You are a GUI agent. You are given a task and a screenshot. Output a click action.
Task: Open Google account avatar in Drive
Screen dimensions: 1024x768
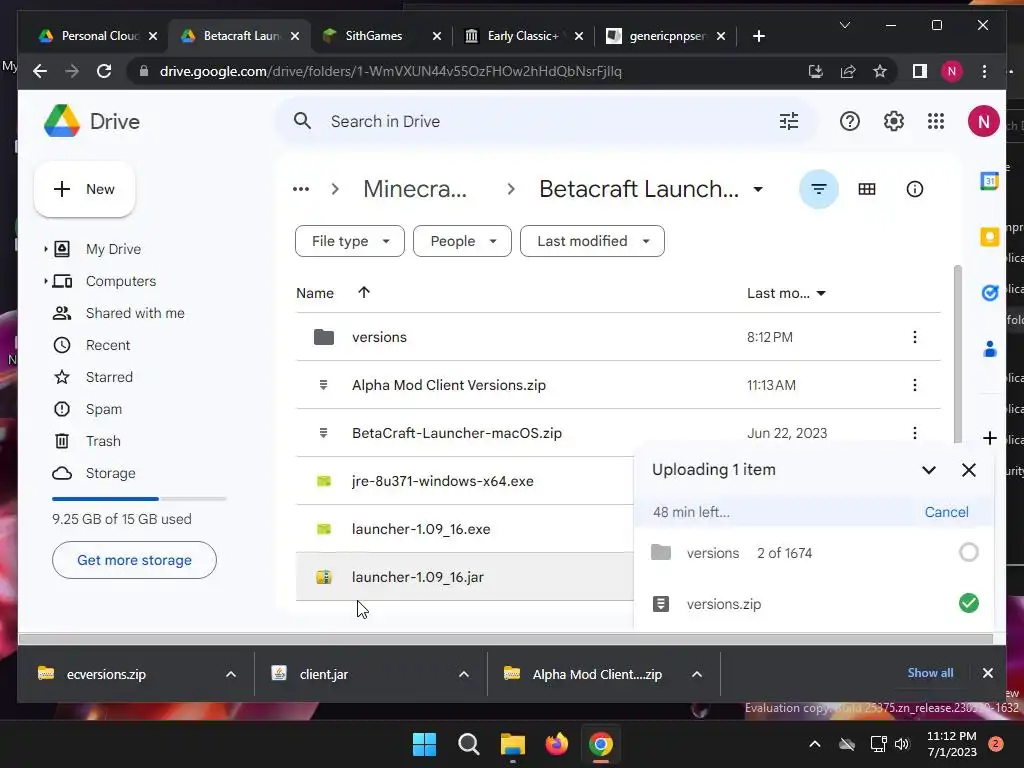click(984, 121)
